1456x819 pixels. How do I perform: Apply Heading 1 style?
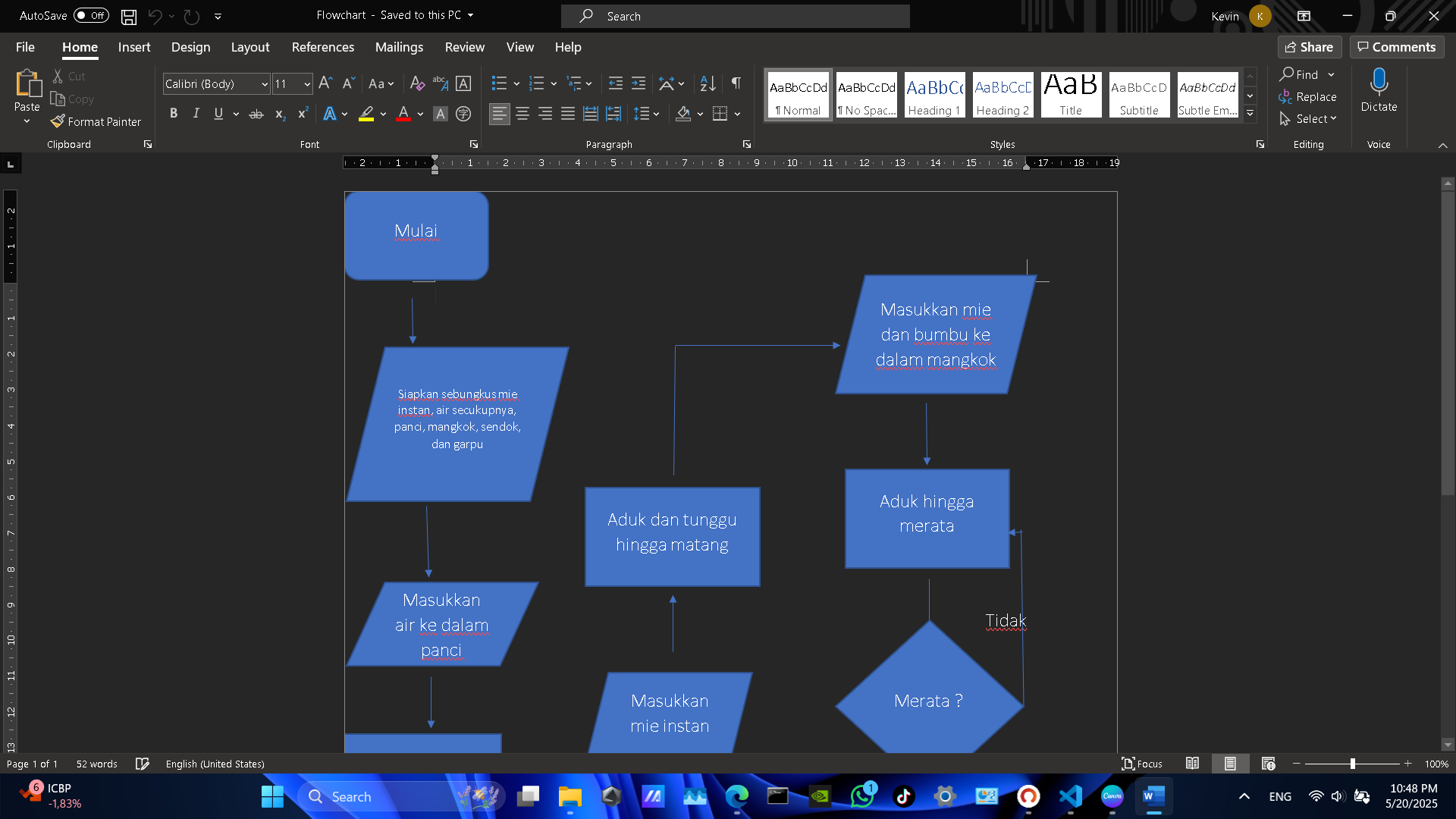(934, 95)
